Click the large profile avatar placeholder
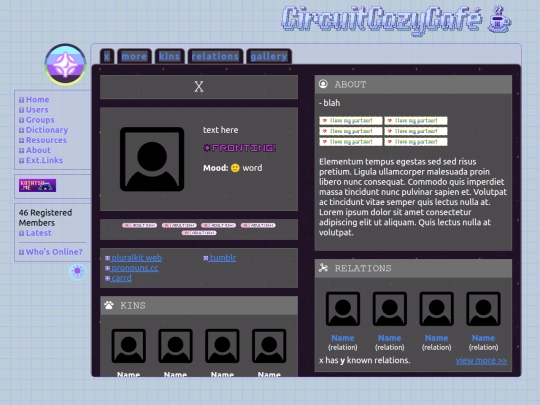 pos(152,159)
